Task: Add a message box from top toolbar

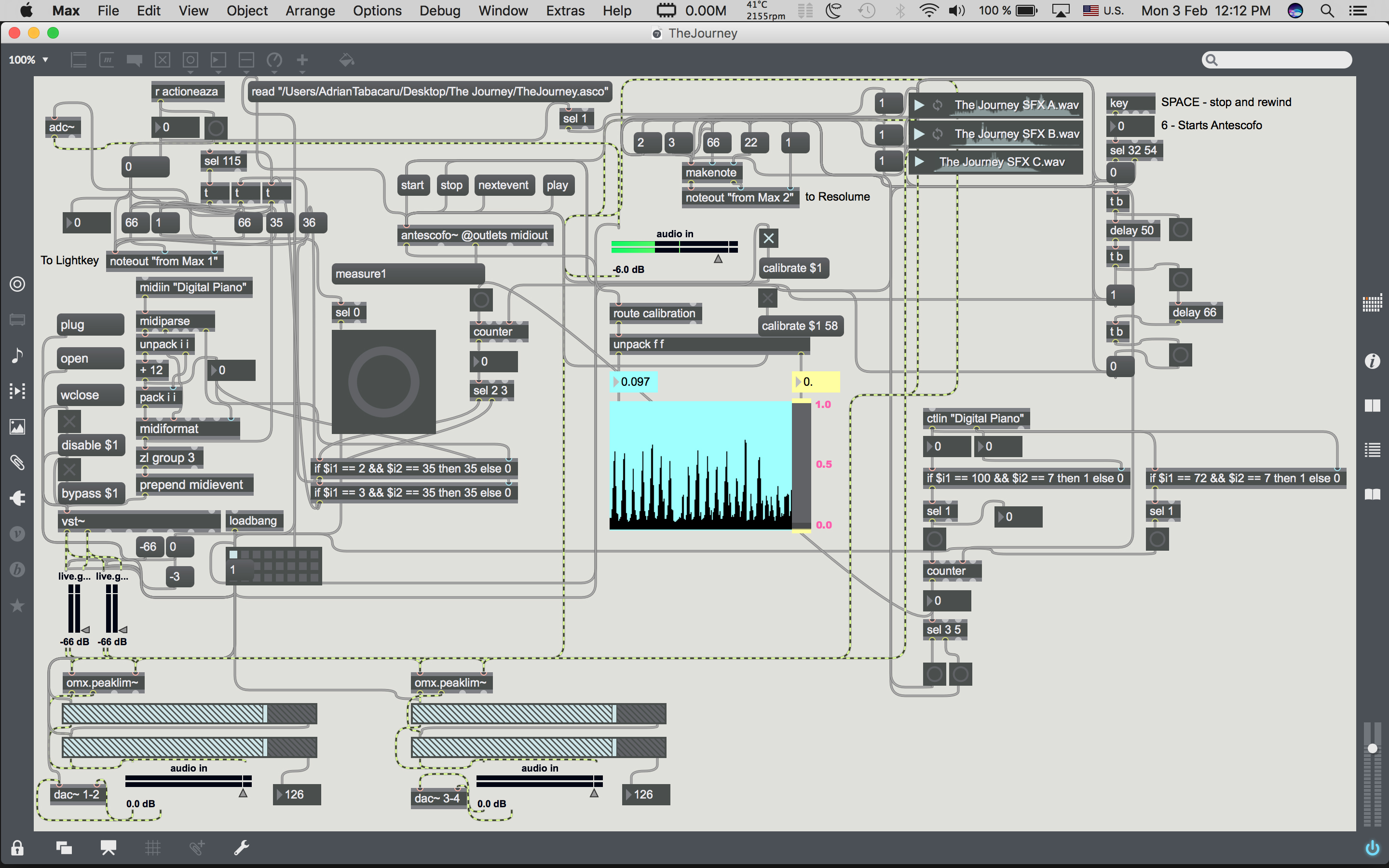Action: tap(107, 60)
